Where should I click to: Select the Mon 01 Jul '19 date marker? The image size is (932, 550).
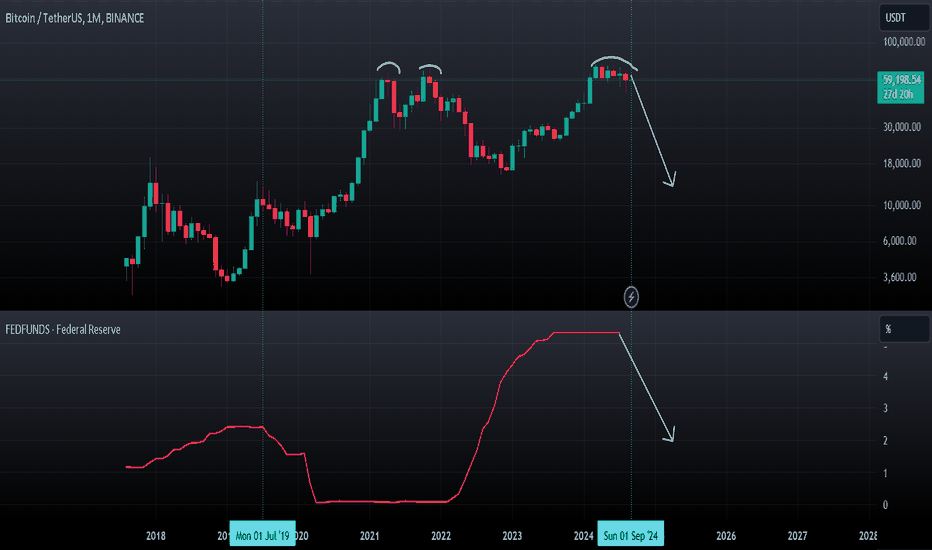pos(262,536)
